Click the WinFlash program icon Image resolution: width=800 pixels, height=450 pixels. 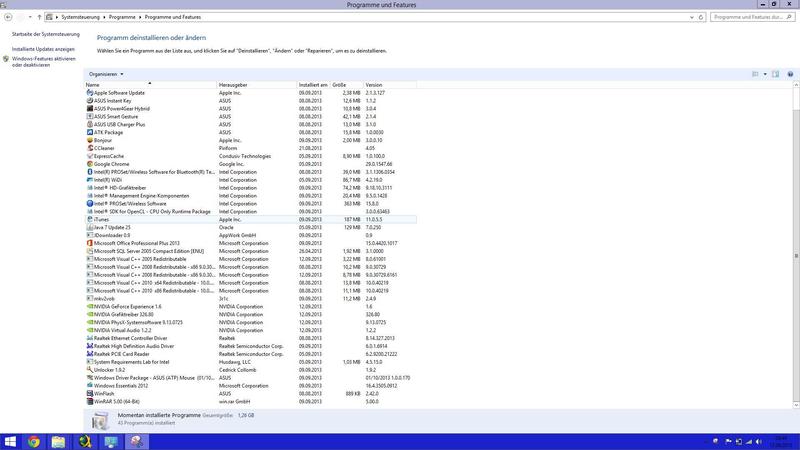90,393
